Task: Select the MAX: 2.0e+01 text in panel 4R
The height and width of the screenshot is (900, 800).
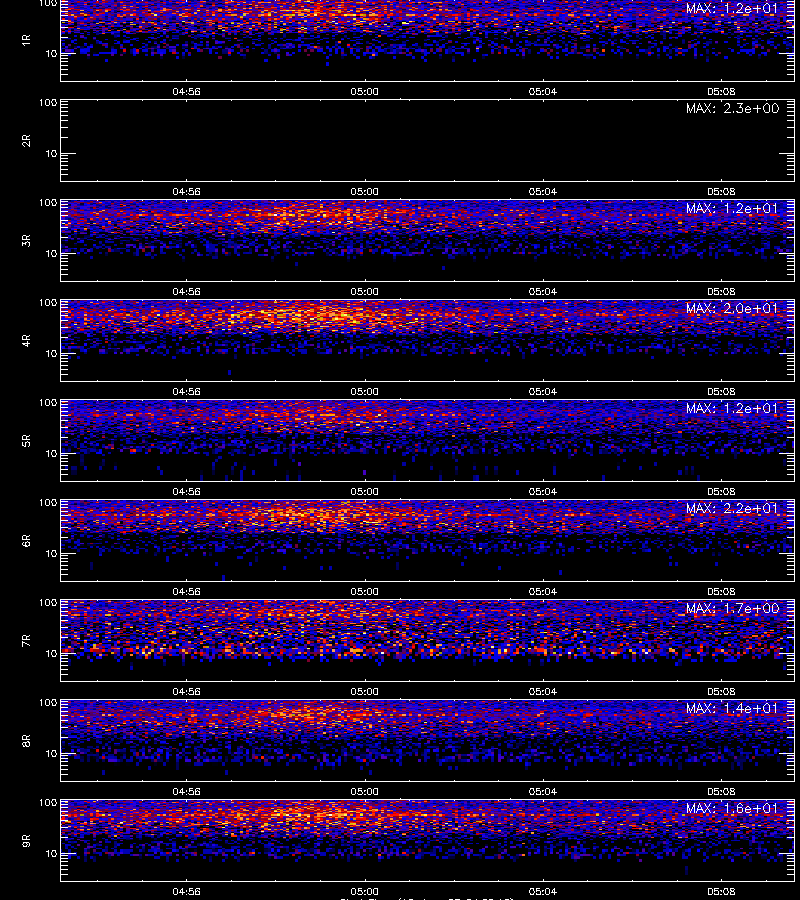Action: click(732, 309)
